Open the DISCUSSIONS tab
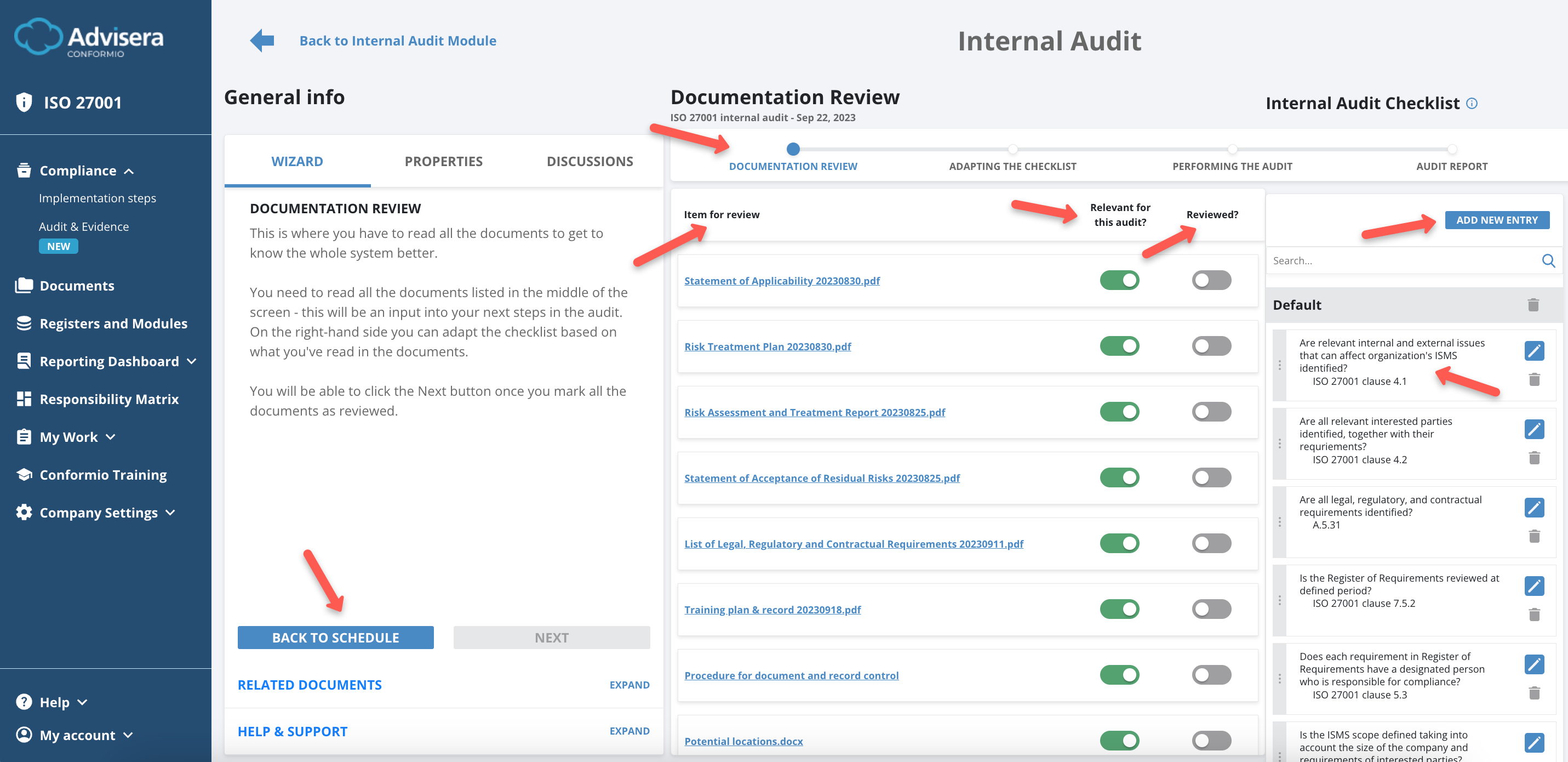 click(589, 161)
